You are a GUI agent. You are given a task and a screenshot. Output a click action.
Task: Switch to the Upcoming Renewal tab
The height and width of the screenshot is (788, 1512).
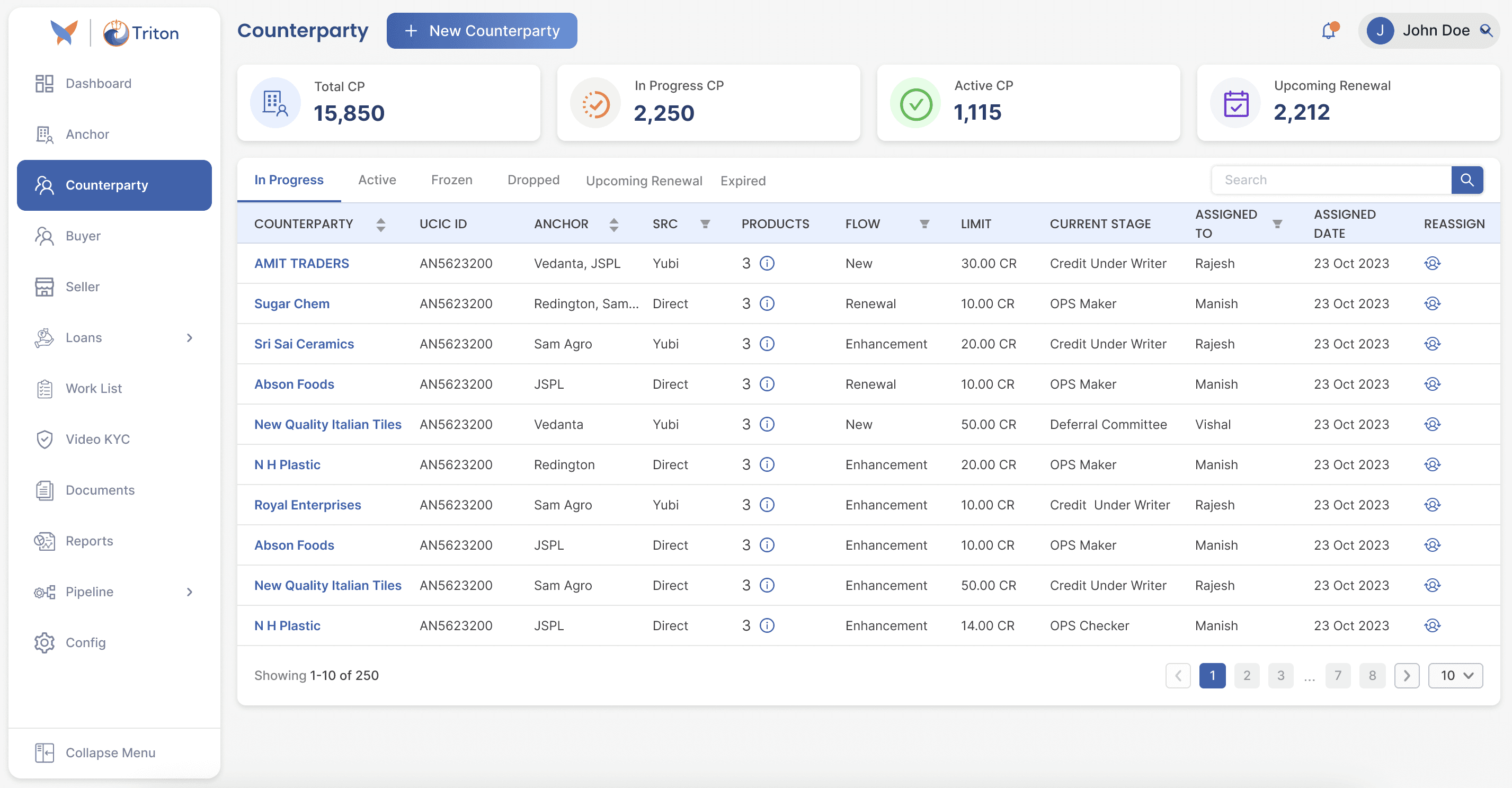[643, 181]
